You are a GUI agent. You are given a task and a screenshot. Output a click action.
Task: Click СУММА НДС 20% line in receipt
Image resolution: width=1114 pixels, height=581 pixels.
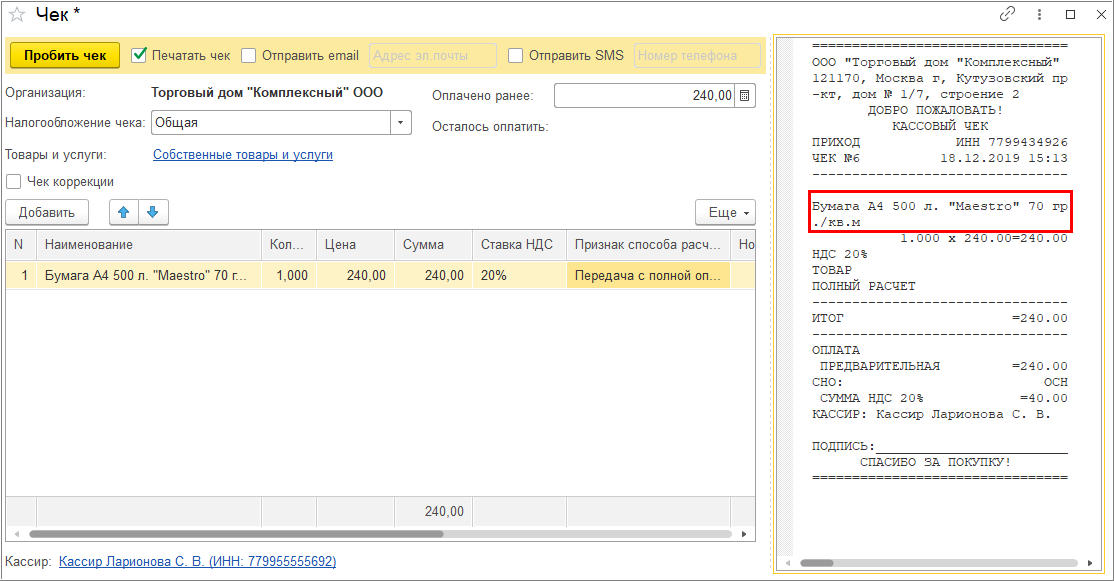pos(940,398)
